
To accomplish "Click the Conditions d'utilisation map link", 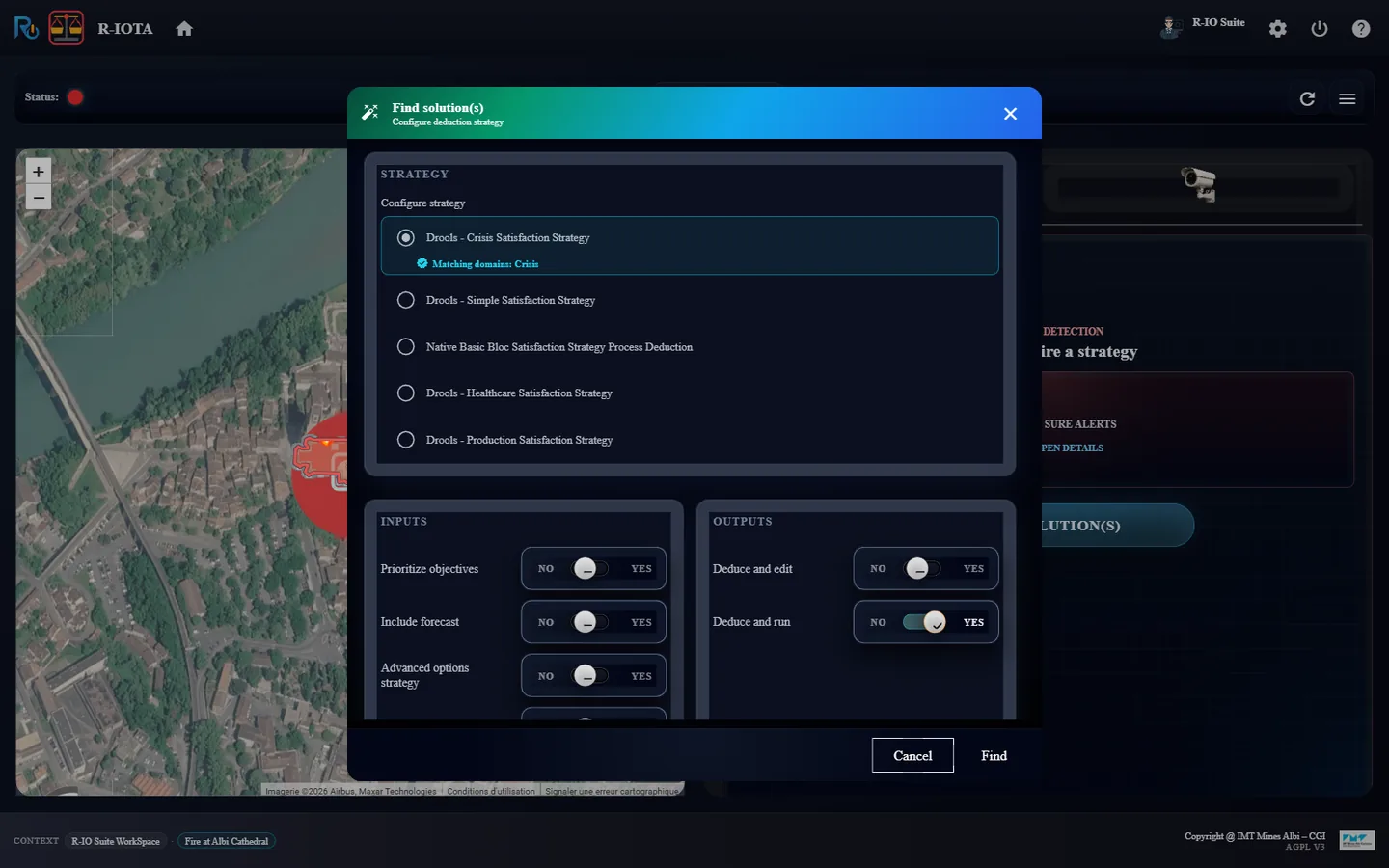I will point(491,791).
